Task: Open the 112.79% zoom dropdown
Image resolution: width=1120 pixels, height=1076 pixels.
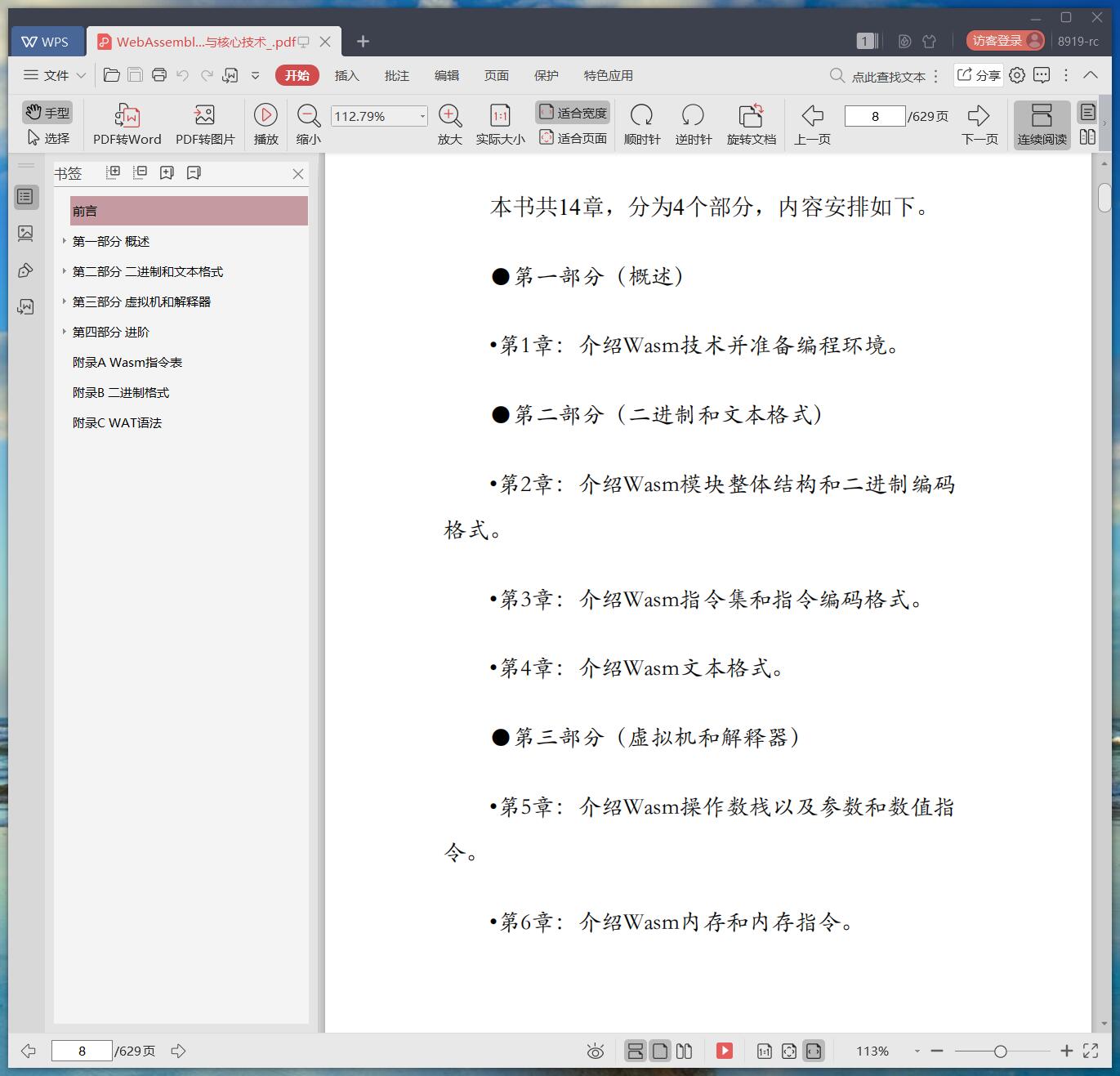Action: 422,116
